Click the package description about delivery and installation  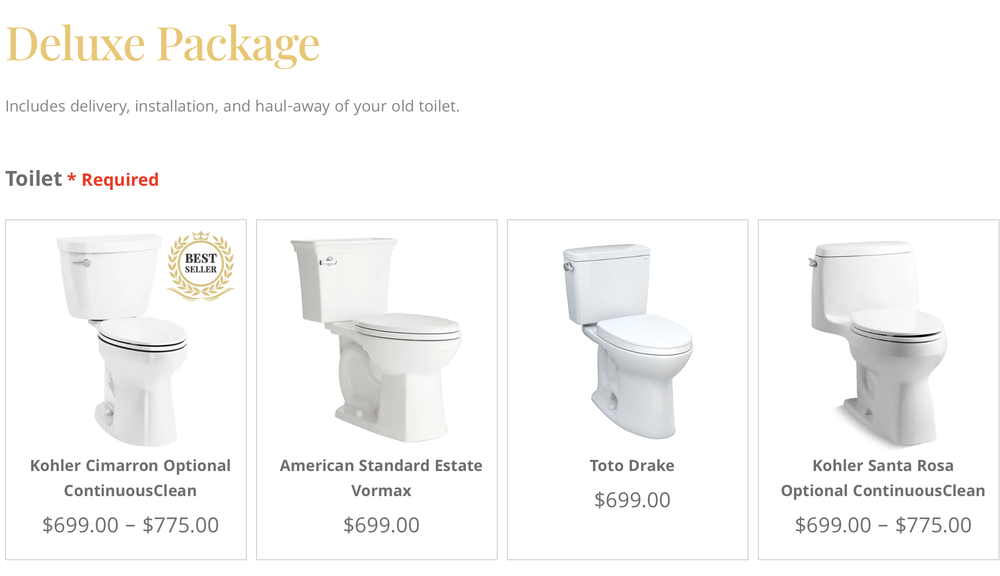coord(232,104)
